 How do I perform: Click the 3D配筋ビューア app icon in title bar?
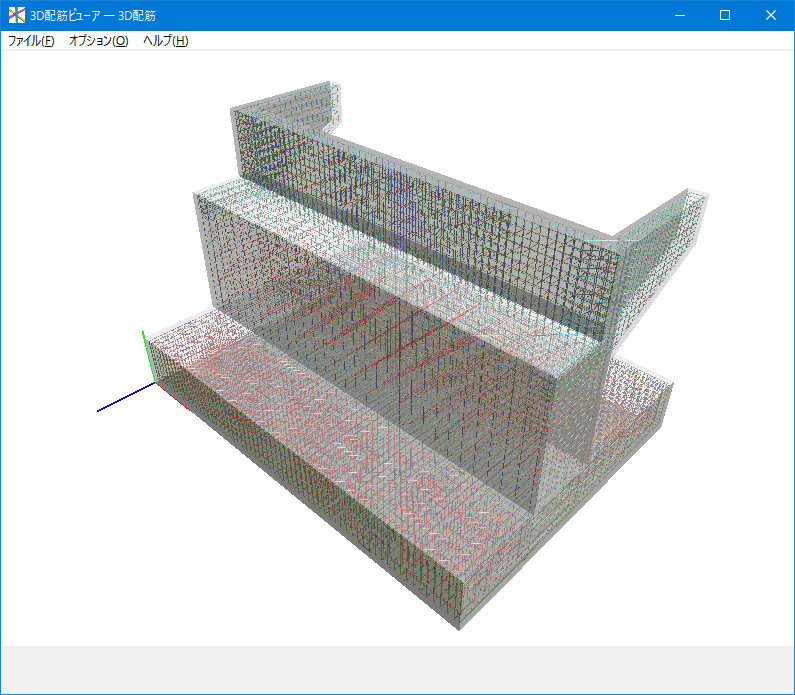coord(17,15)
